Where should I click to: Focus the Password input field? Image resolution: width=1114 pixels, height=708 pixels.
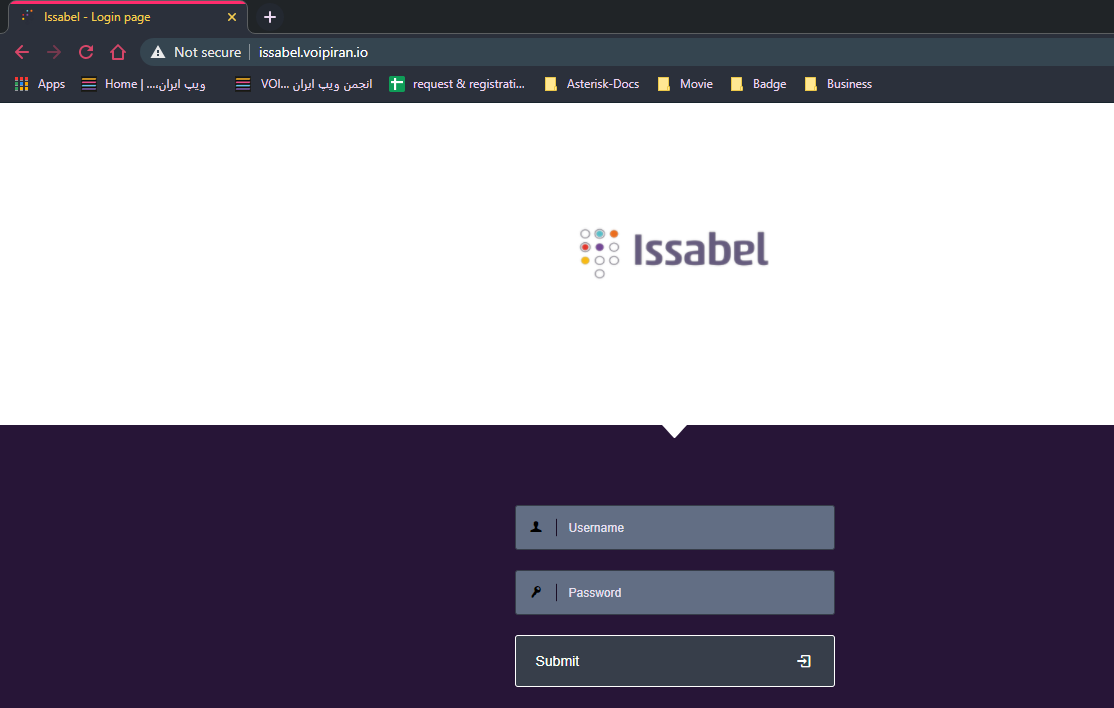click(674, 592)
